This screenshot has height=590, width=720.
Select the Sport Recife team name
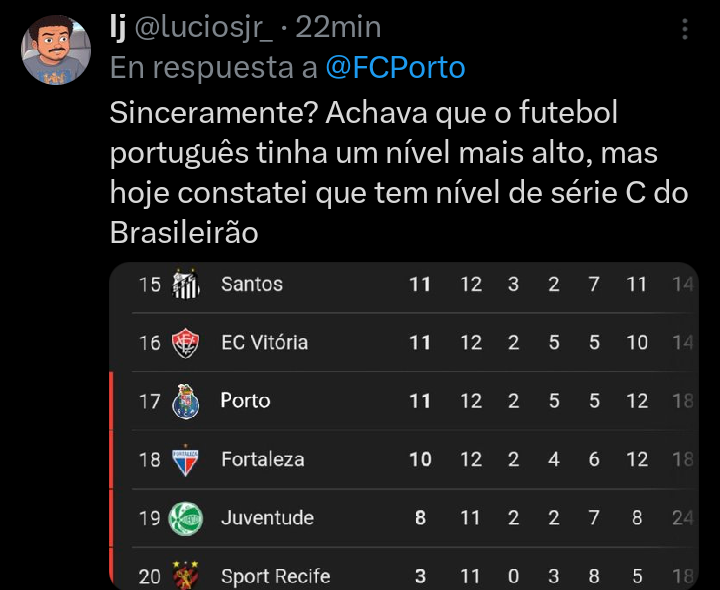(x=276, y=576)
